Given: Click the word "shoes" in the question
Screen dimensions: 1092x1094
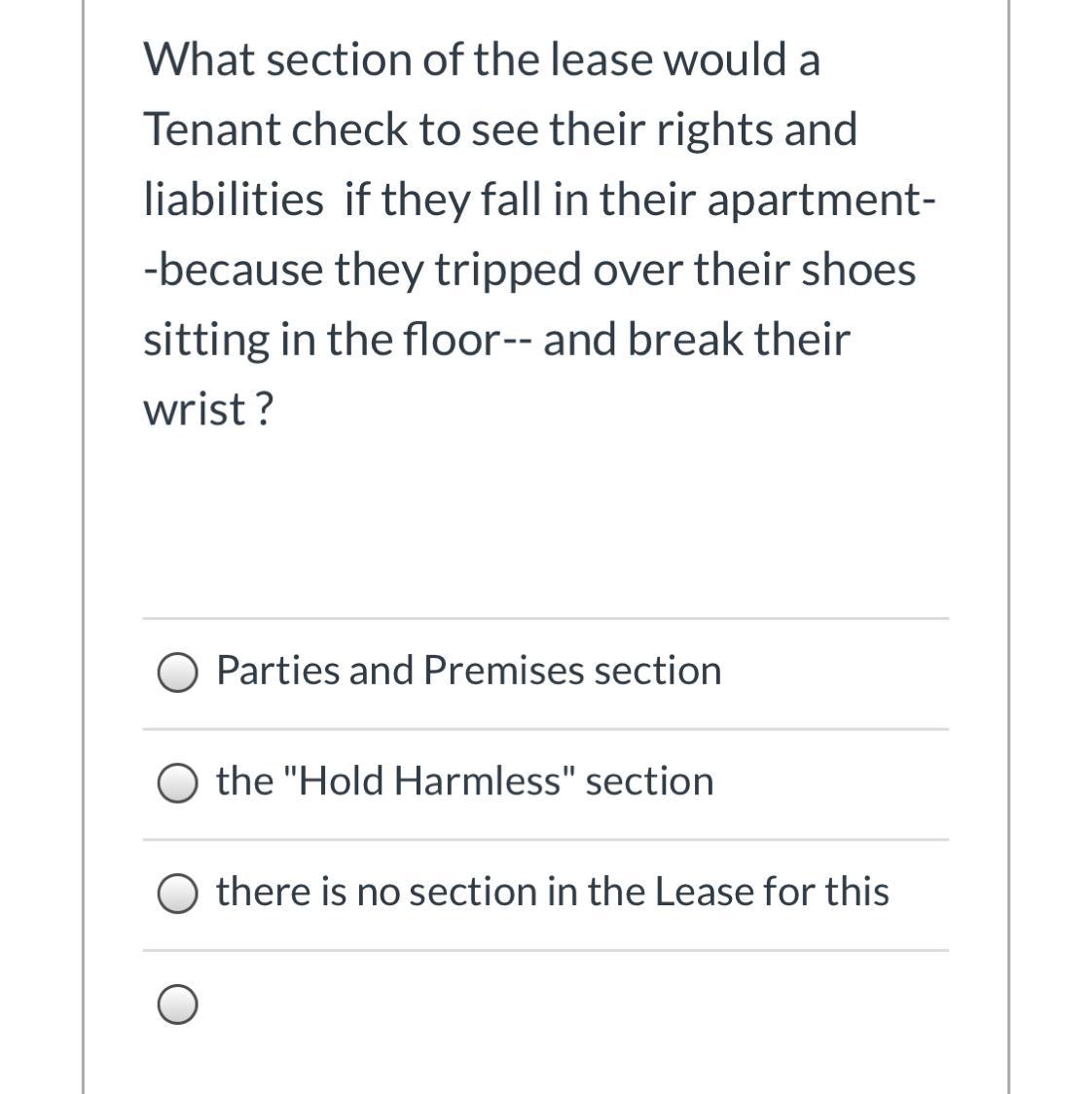Looking at the screenshot, I should click(x=857, y=270).
